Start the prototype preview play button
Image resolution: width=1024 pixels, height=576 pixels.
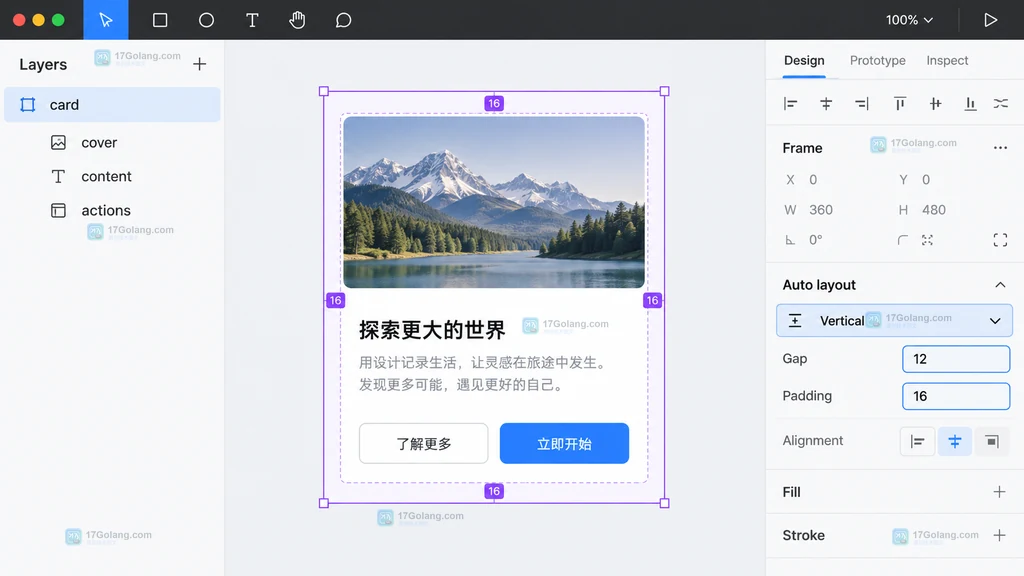[991, 20]
